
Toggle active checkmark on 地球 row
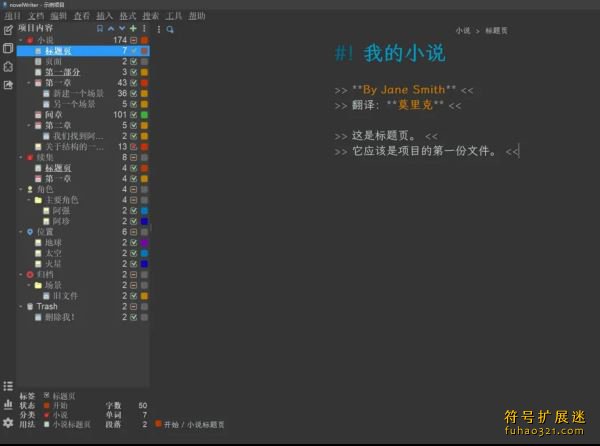pos(134,243)
